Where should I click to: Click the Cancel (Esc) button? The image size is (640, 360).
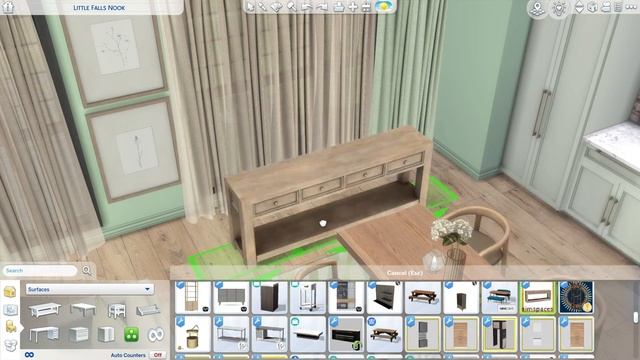404,273
